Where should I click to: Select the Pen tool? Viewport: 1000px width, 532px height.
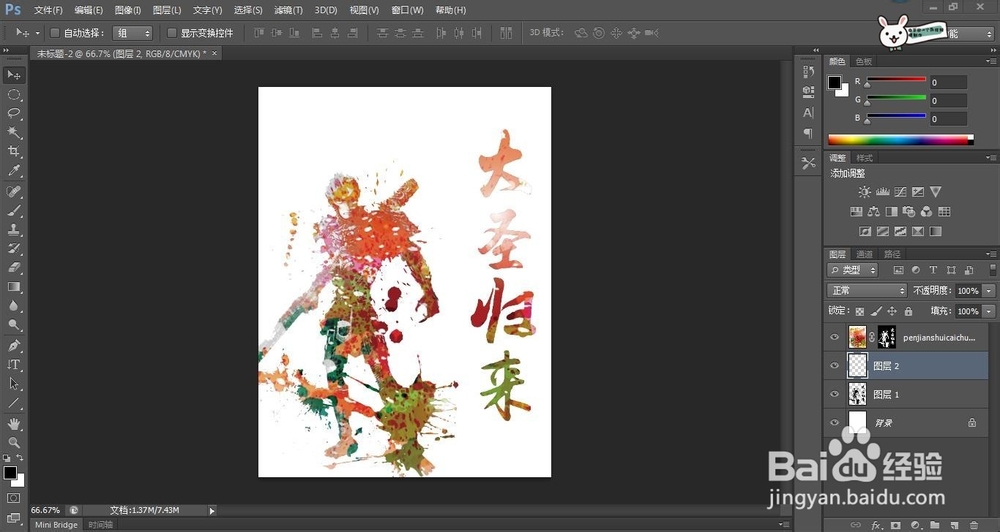click(14, 346)
